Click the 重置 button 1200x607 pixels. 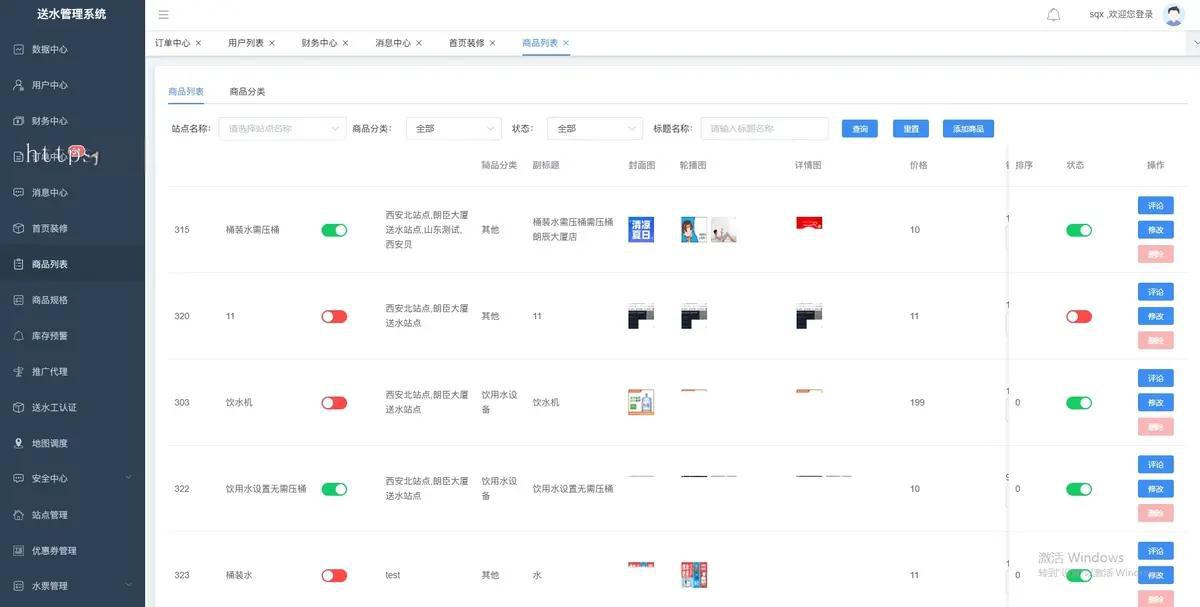(911, 129)
